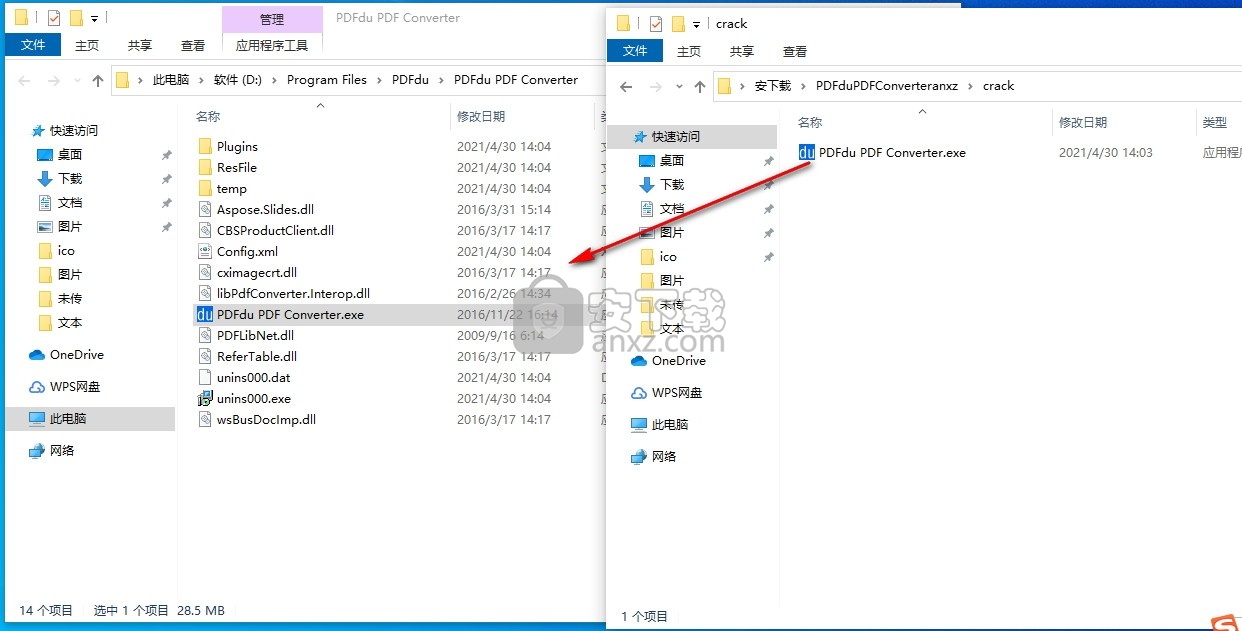Viewport: 1242px width, 631px height.
Task: Open 应用程序工具 tab in left window
Action: coord(272,45)
